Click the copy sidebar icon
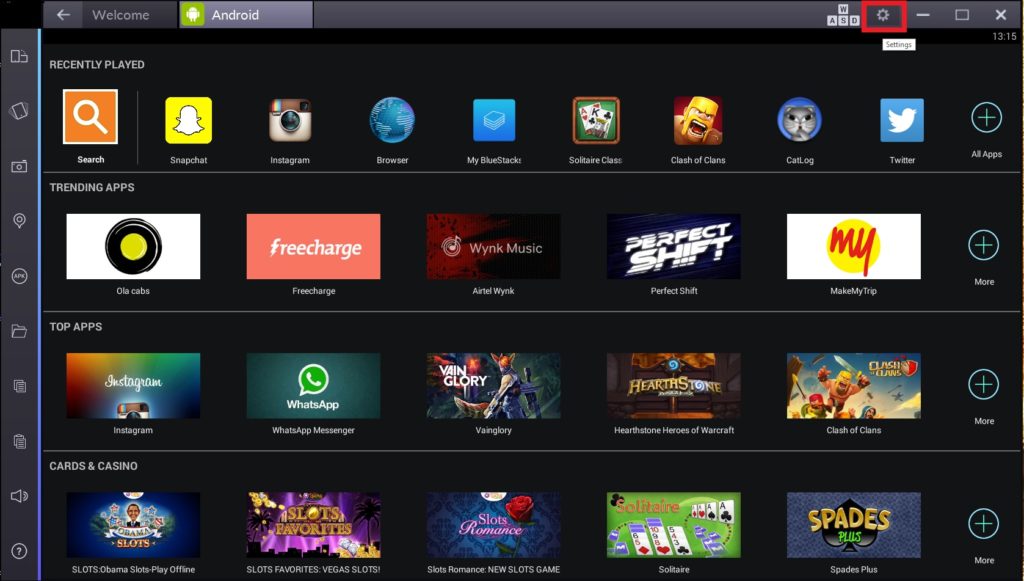This screenshot has height=581, width=1024. [x=19, y=386]
